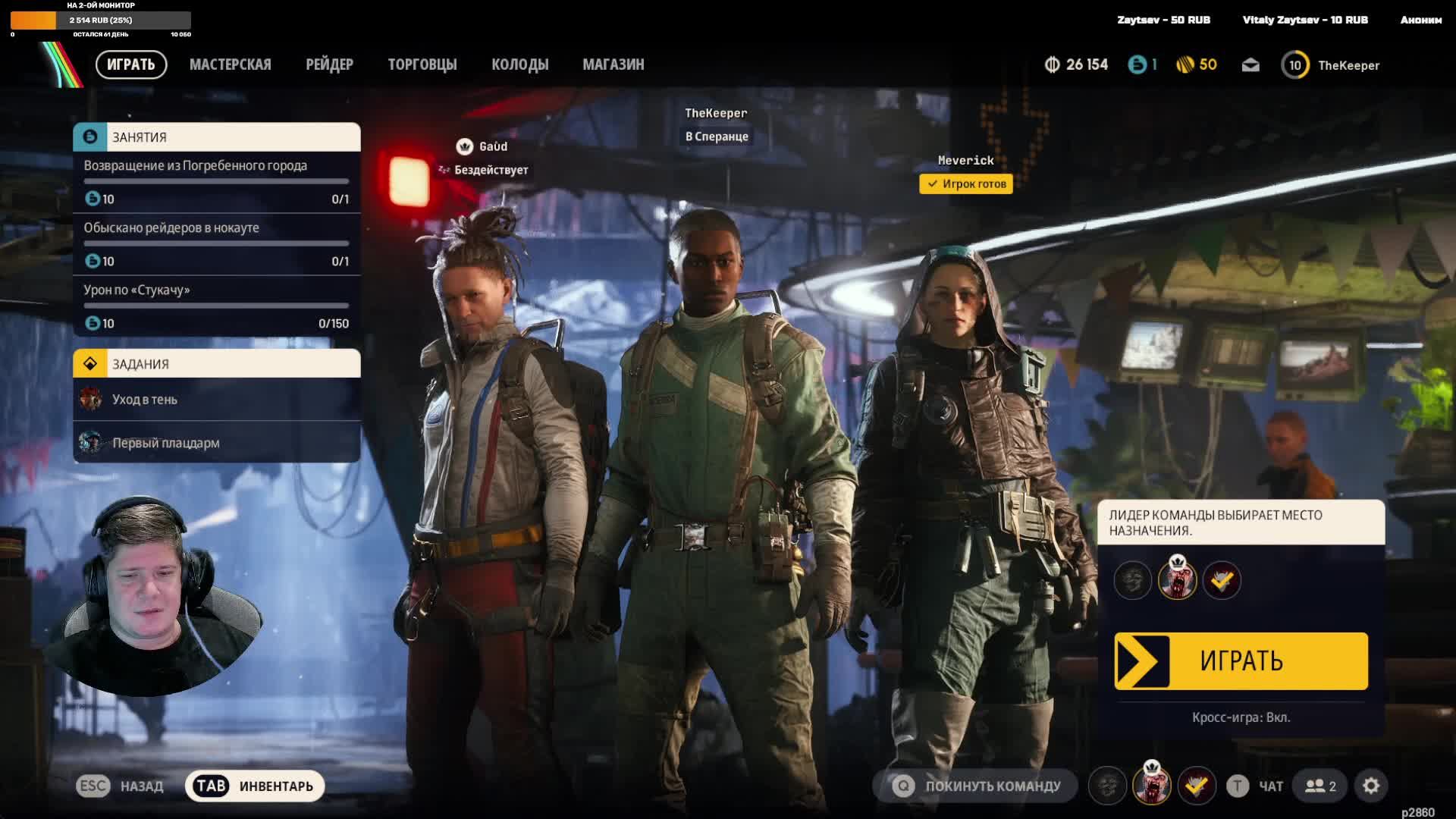1456x819 pixels.
Task: Click reward token icon under Возвращение из Погребенного города
Action: pos(93,199)
